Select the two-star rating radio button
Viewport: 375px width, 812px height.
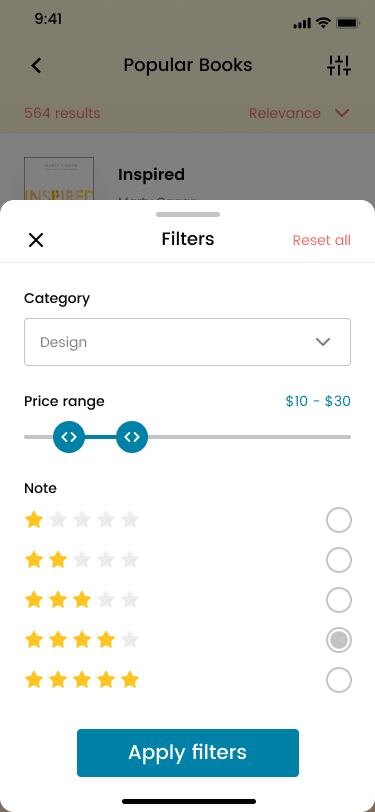(339, 560)
